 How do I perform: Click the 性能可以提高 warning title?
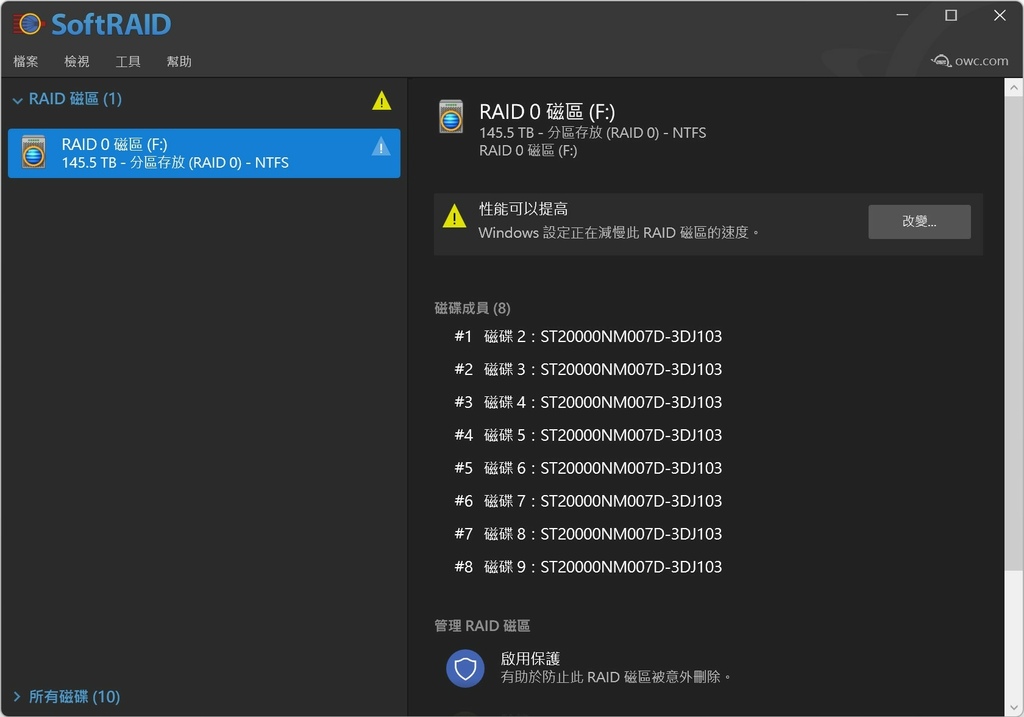pos(523,209)
